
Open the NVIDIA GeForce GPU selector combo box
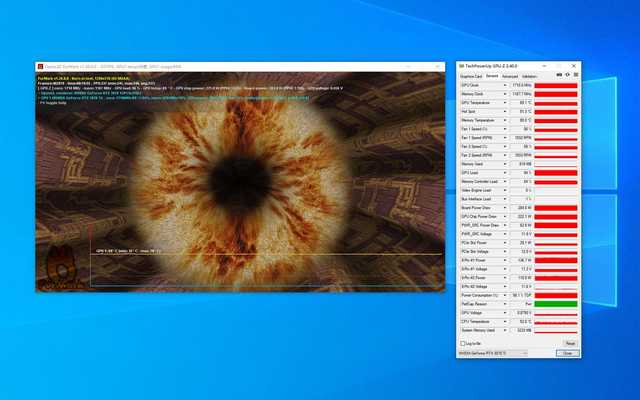[x=493, y=353]
